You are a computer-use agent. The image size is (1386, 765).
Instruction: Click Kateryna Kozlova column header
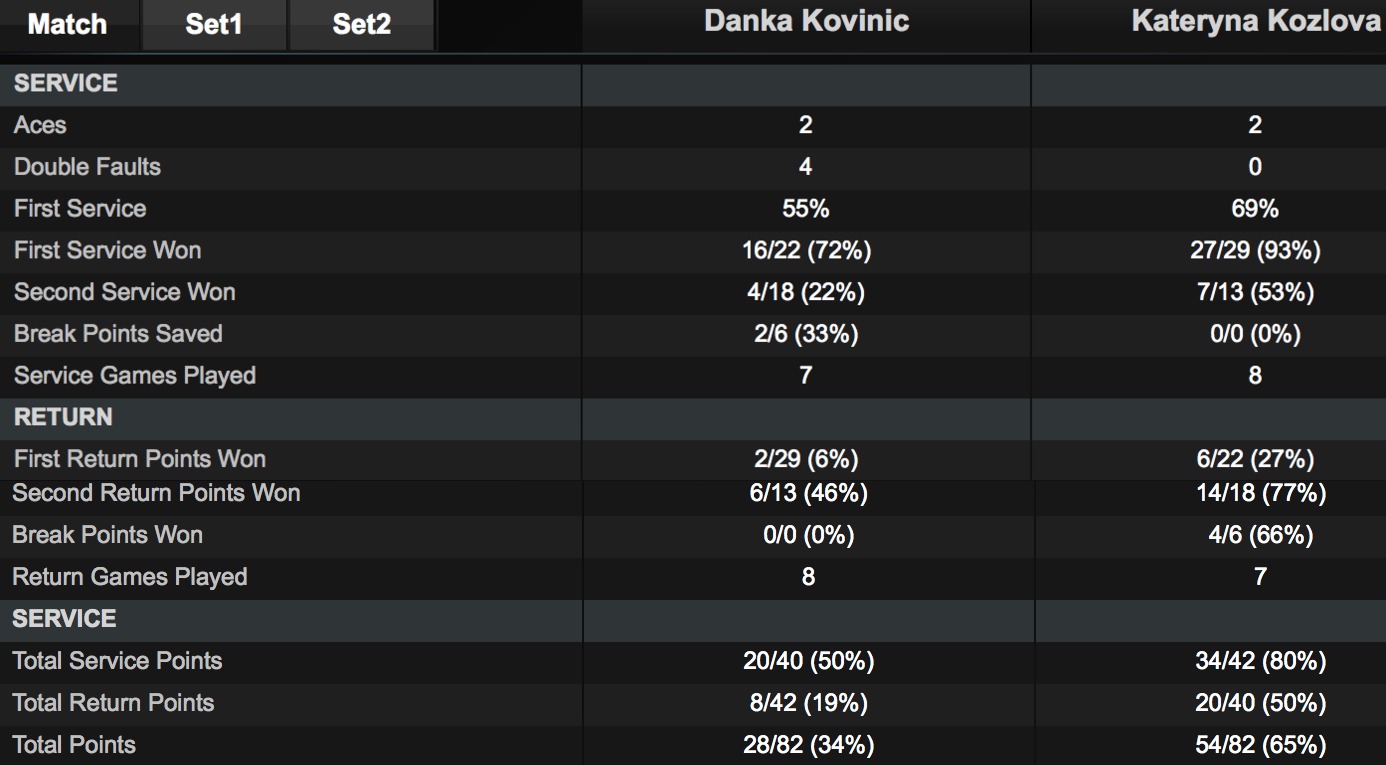1255,22
